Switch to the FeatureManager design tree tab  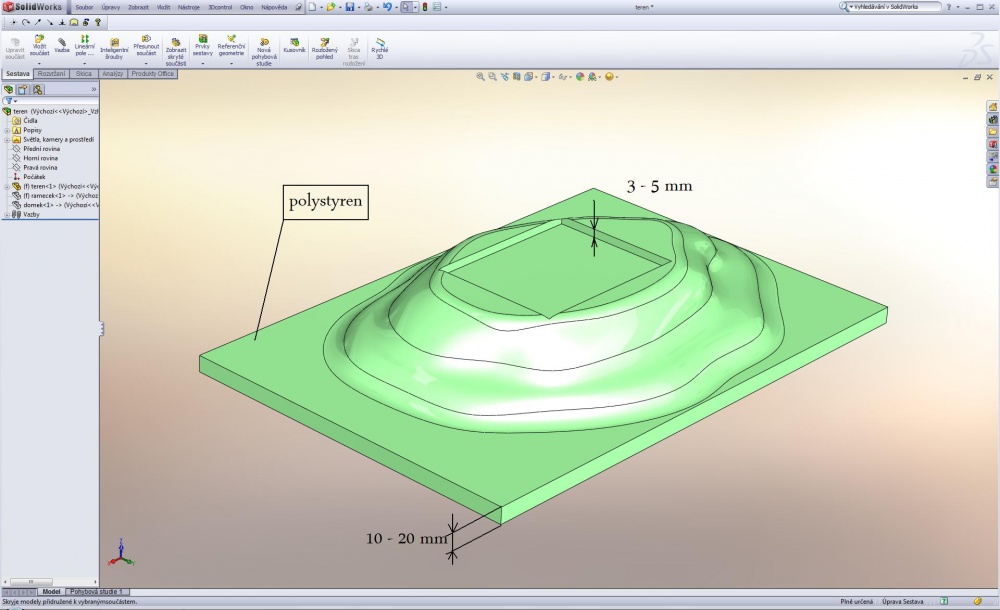pyautogui.click(x=9, y=89)
